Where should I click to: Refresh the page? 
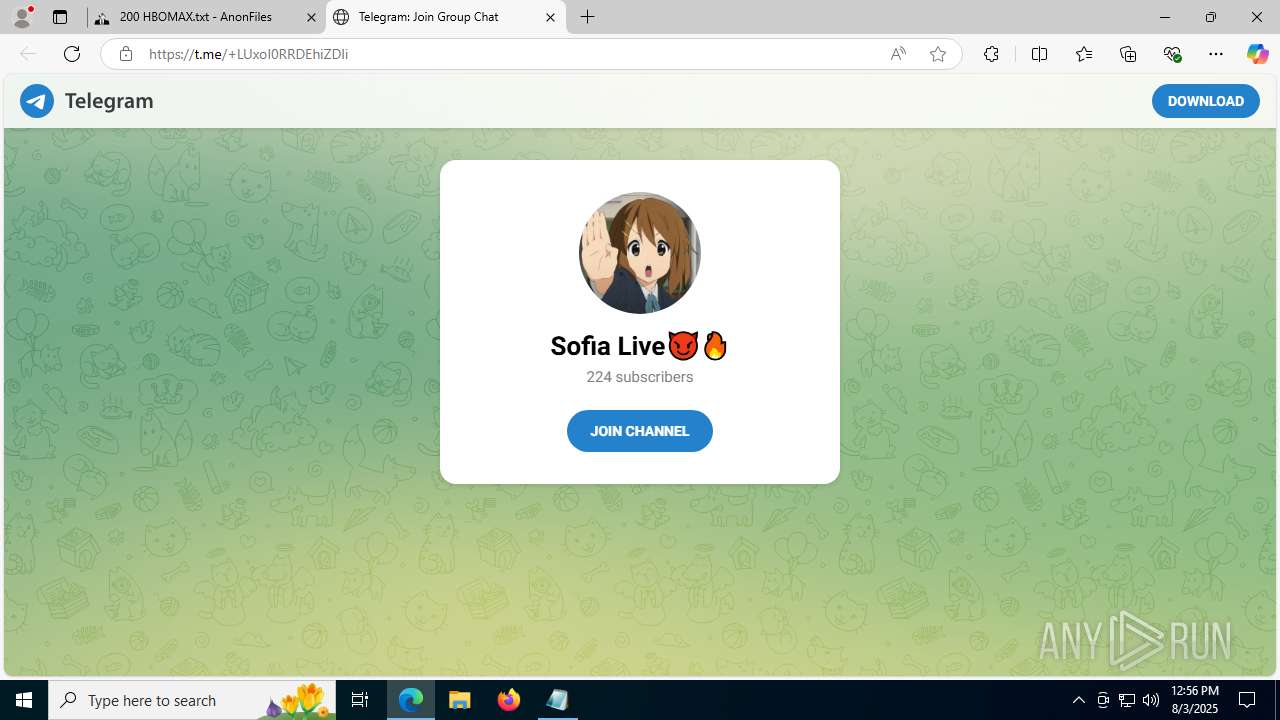[72, 54]
